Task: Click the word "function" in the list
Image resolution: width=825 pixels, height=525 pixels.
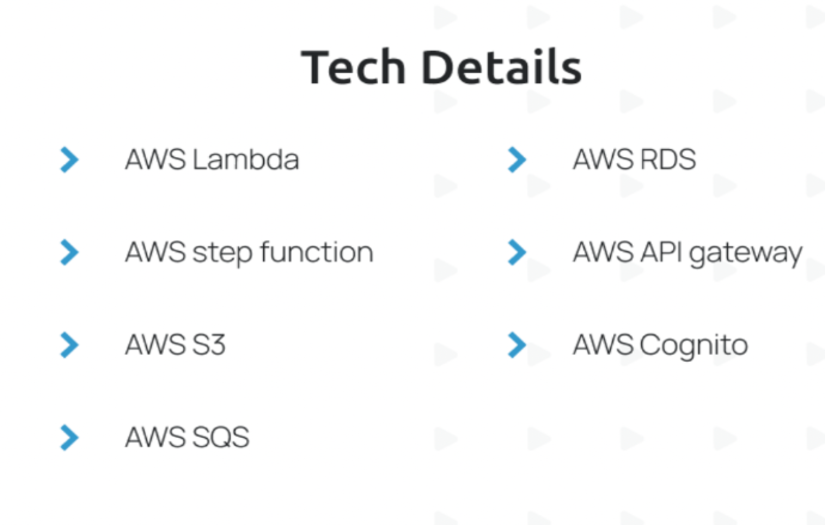Action: point(316,252)
